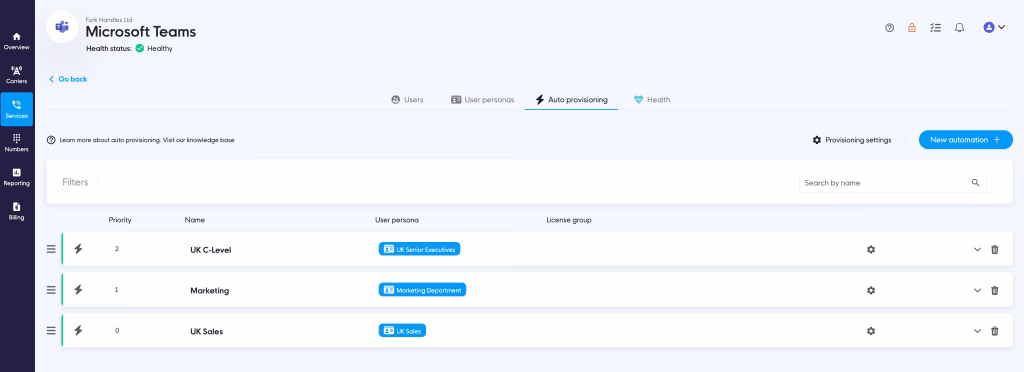Click the lightning bolt icon in UK Sales row
This screenshot has height=372, width=1024.
(x=78, y=330)
